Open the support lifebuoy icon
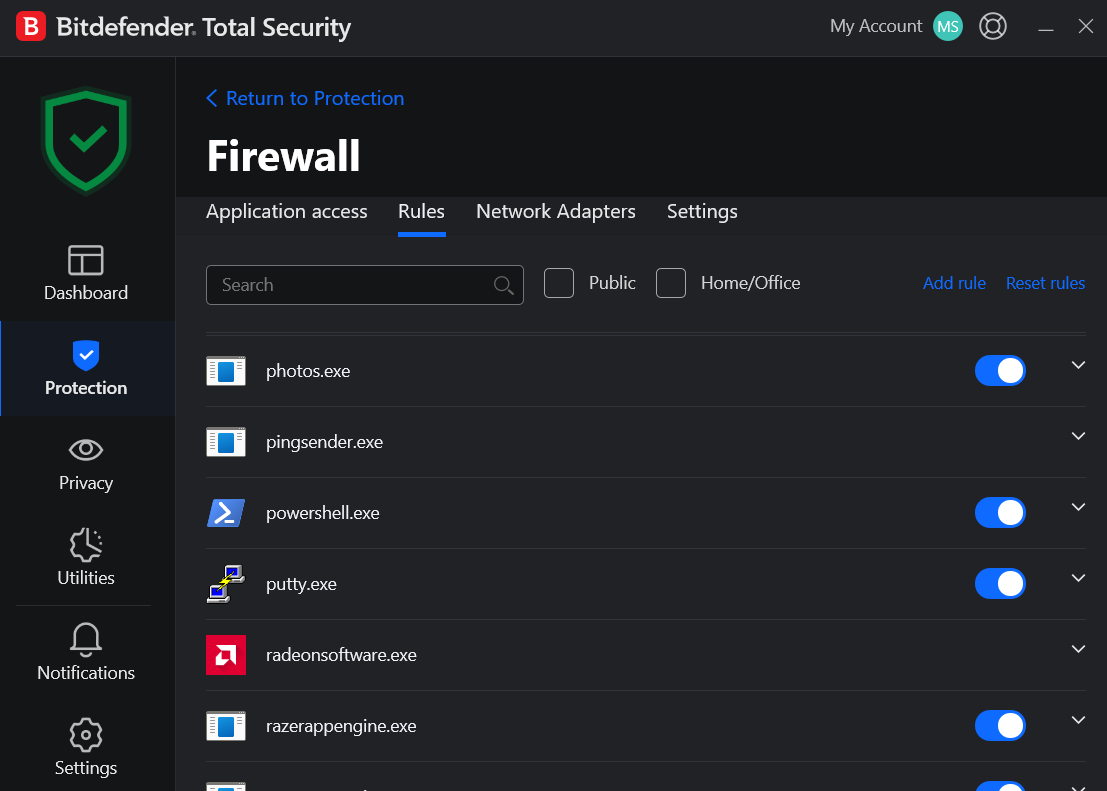The image size is (1107, 791). 993,26
